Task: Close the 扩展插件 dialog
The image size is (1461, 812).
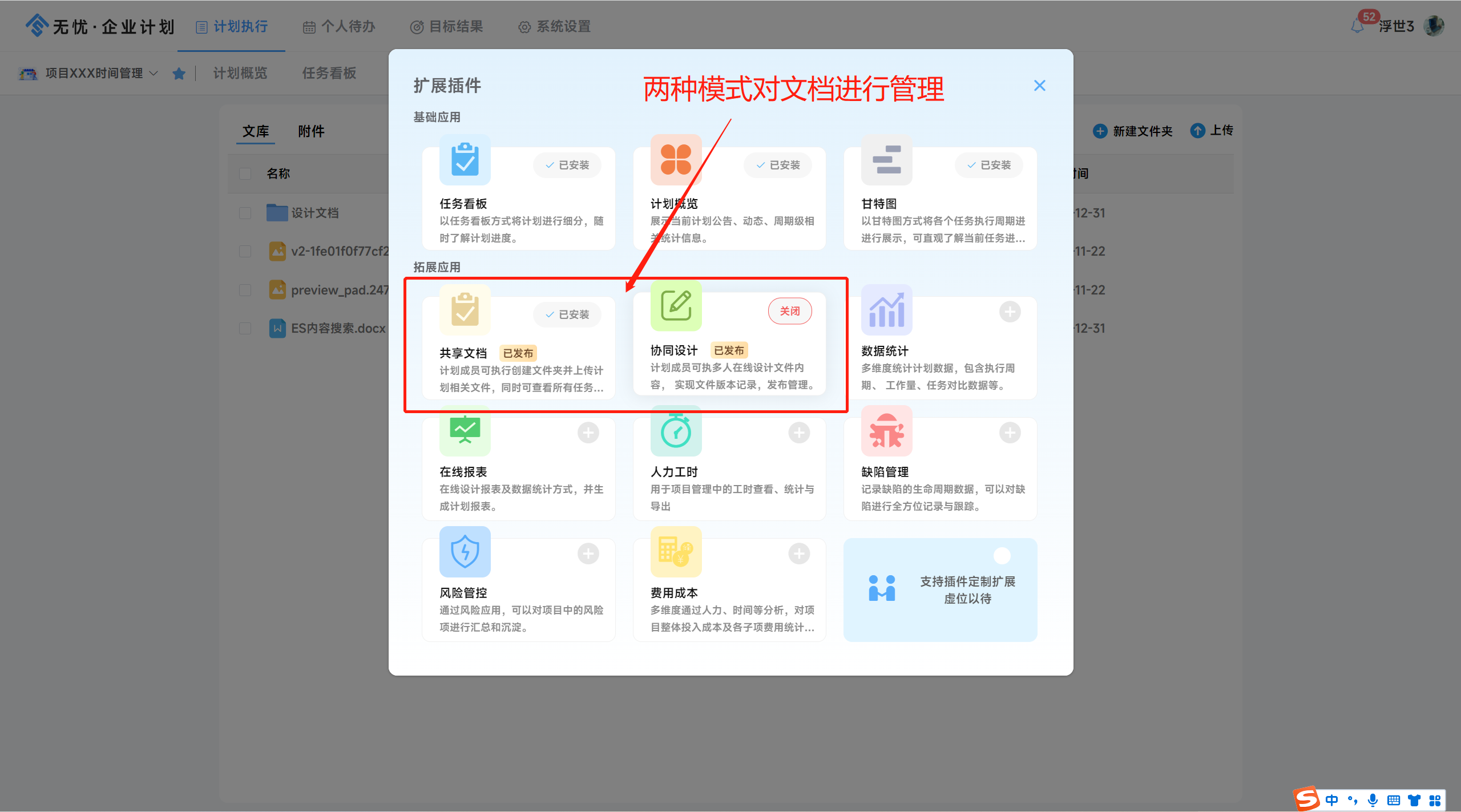Action: (1039, 86)
